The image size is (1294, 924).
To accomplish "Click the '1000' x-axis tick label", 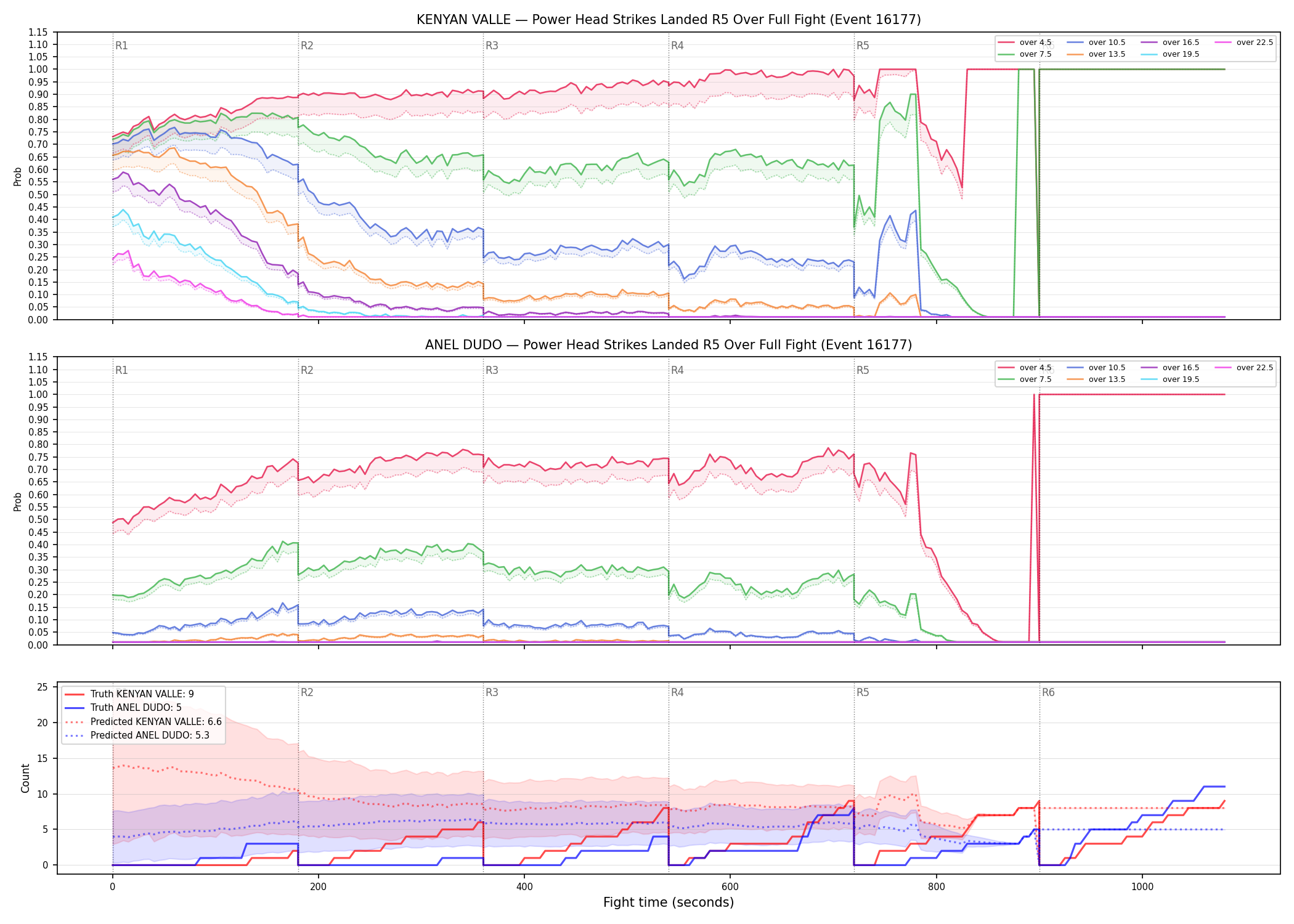I will tap(1142, 887).
